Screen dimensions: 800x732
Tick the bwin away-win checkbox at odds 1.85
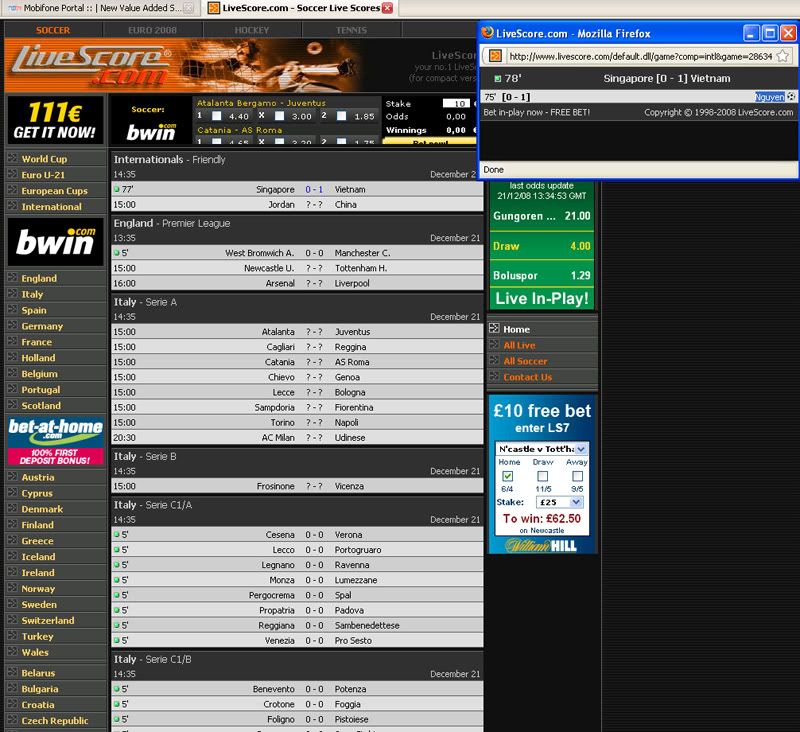[x=341, y=116]
